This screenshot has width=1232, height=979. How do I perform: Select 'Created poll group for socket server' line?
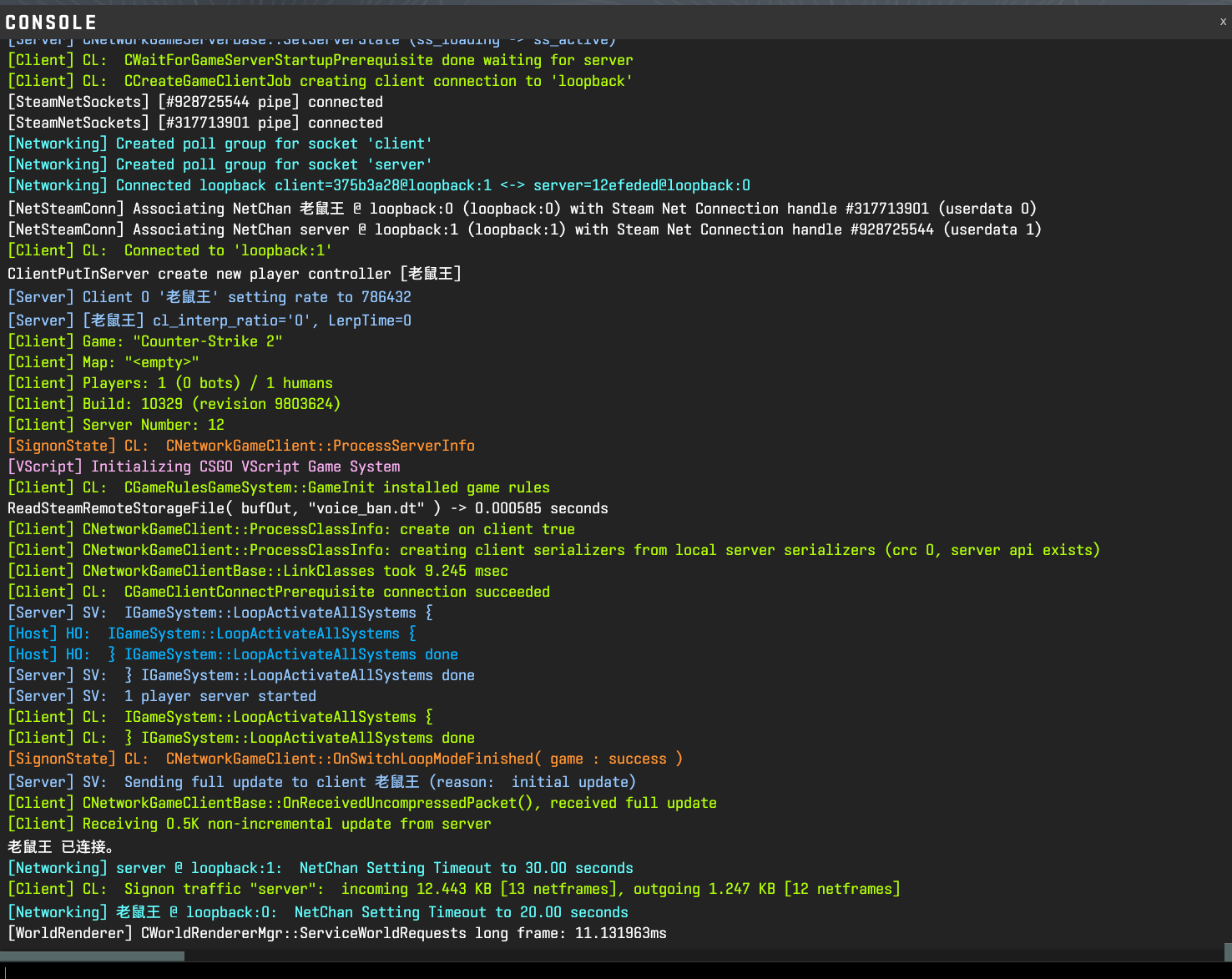[220, 164]
